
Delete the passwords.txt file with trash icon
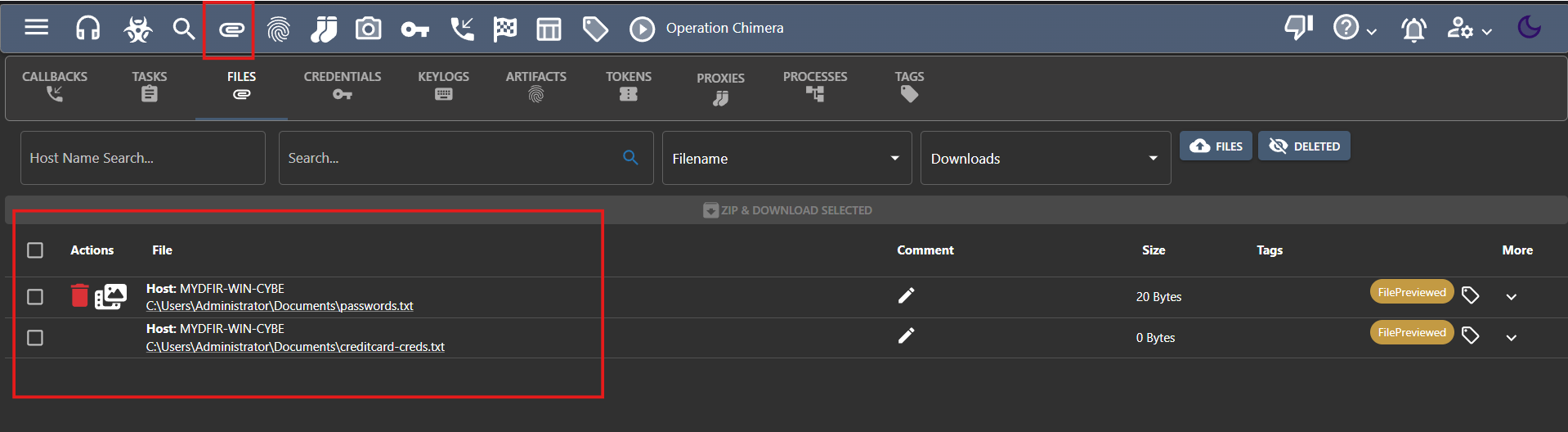tap(79, 295)
